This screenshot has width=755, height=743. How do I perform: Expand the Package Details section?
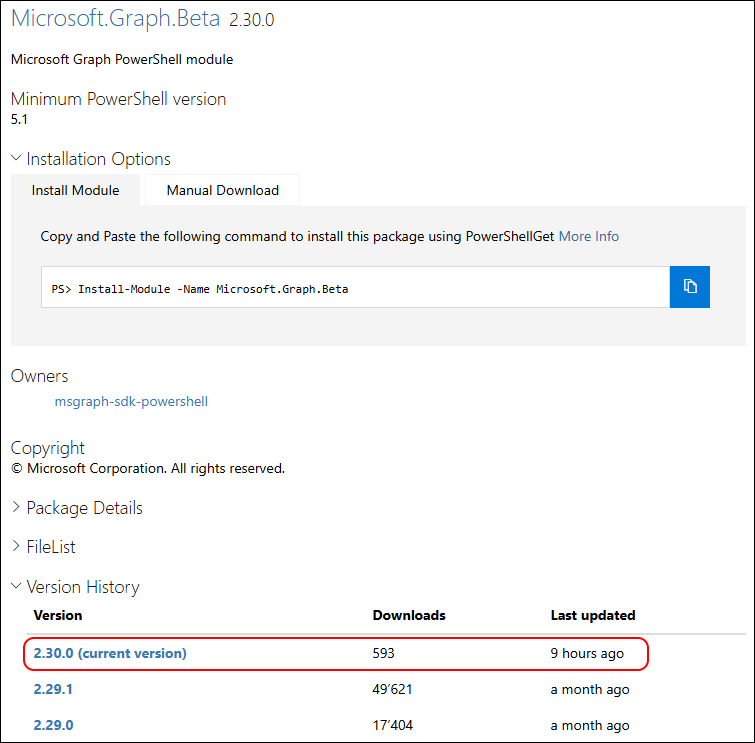click(77, 508)
